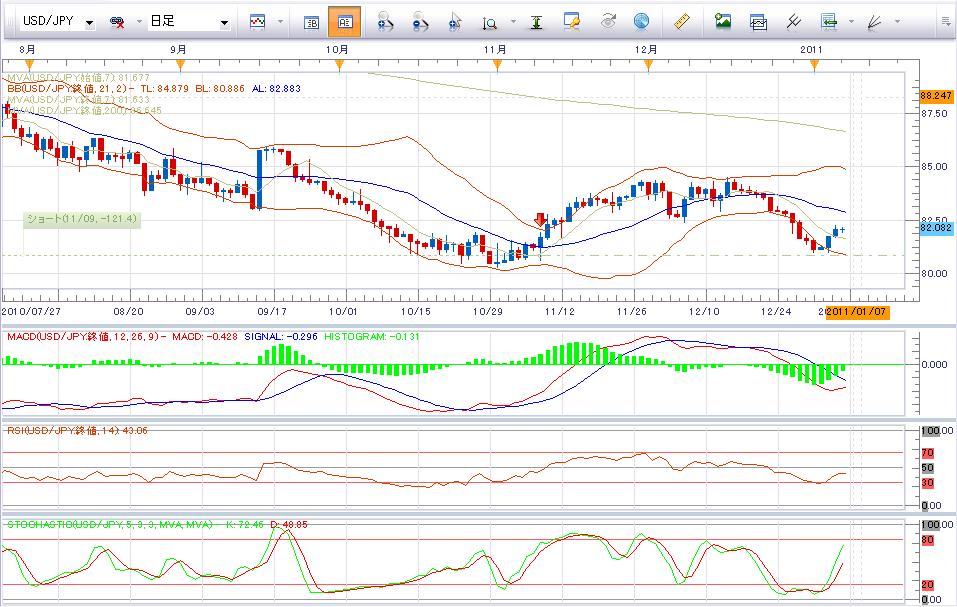957x607 pixels.
Task: Click the stochastic 80 level label
Action: pos(928,540)
